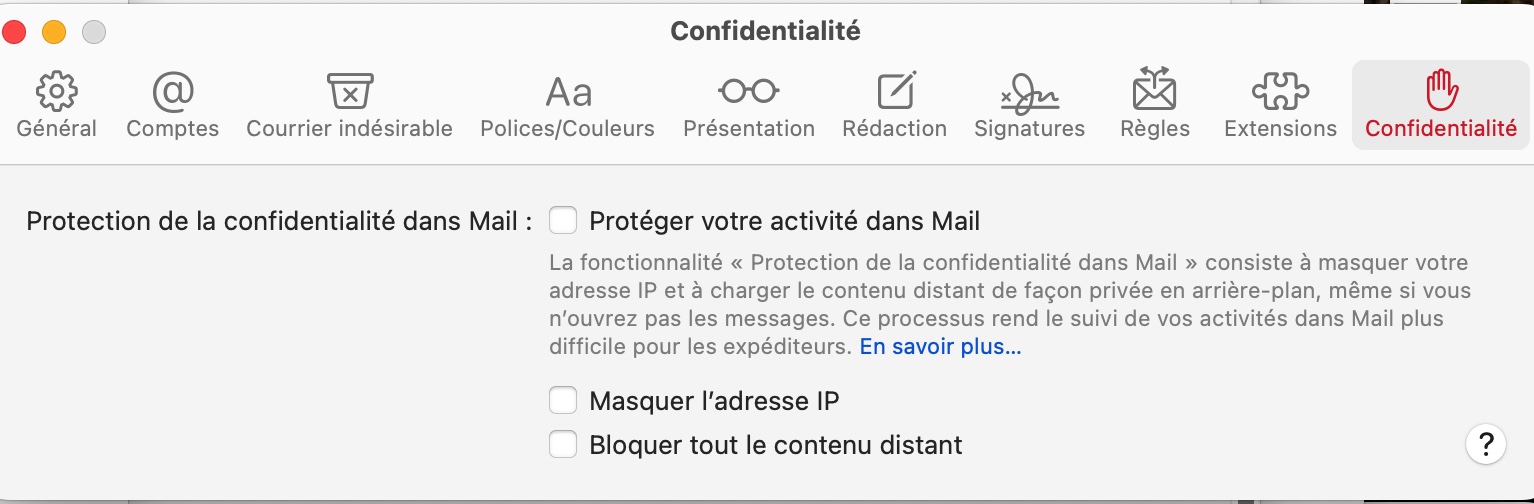Switch to the Signatures tab label

(1029, 129)
